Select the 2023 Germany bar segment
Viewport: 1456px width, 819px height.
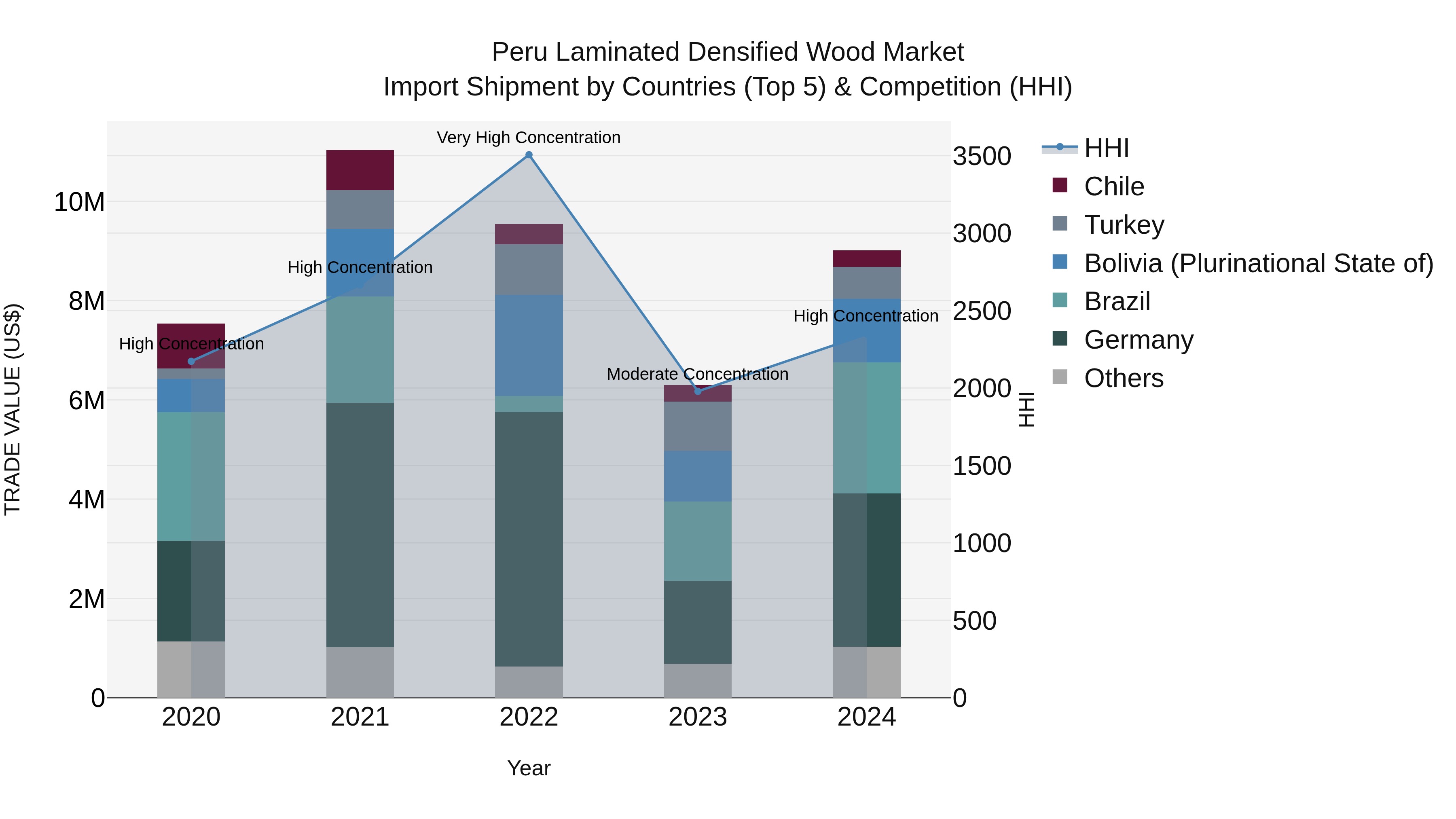coord(698,622)
